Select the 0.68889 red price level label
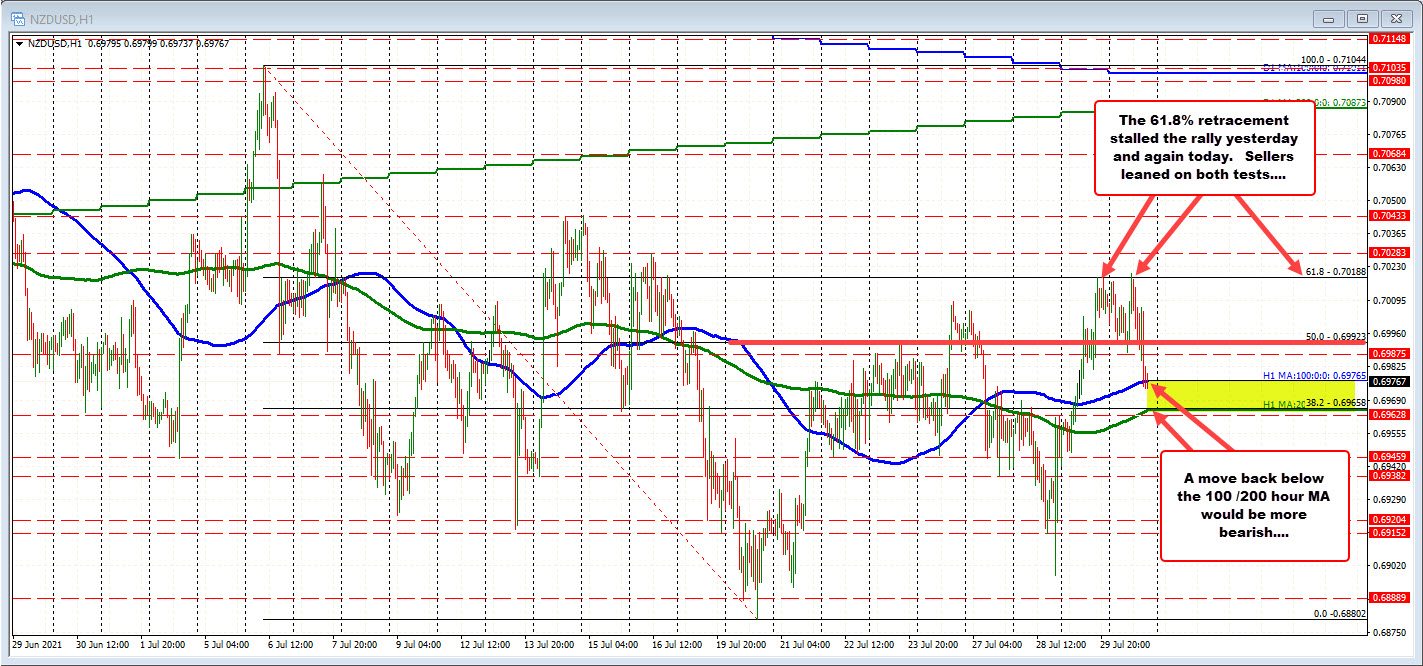Viewport: 1423px width, 666px height. [x=1390, y=598]
